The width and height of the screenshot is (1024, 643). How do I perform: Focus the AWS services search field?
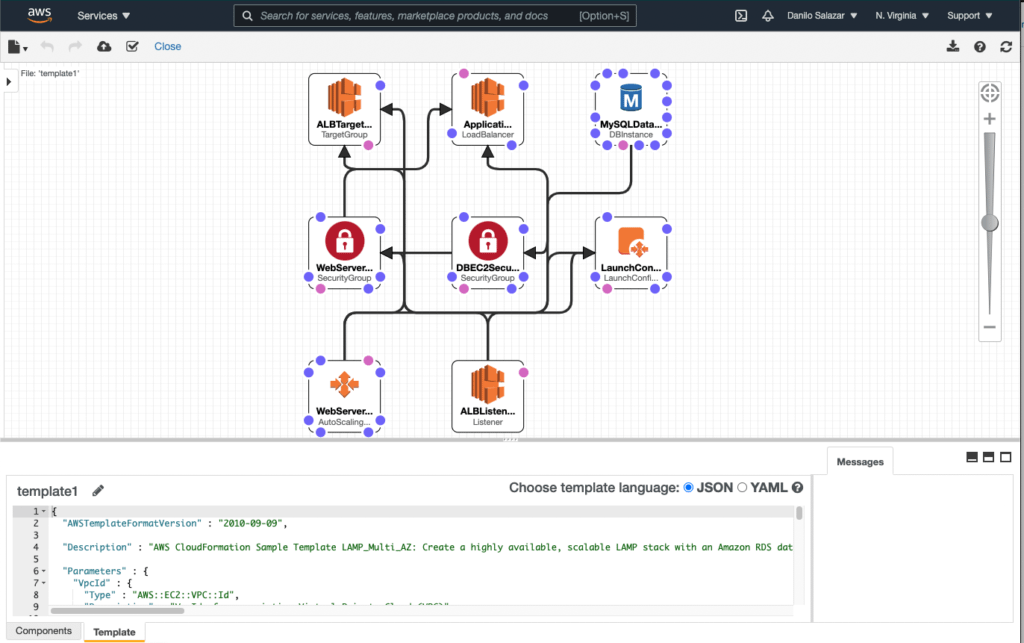tap(435, 16)
